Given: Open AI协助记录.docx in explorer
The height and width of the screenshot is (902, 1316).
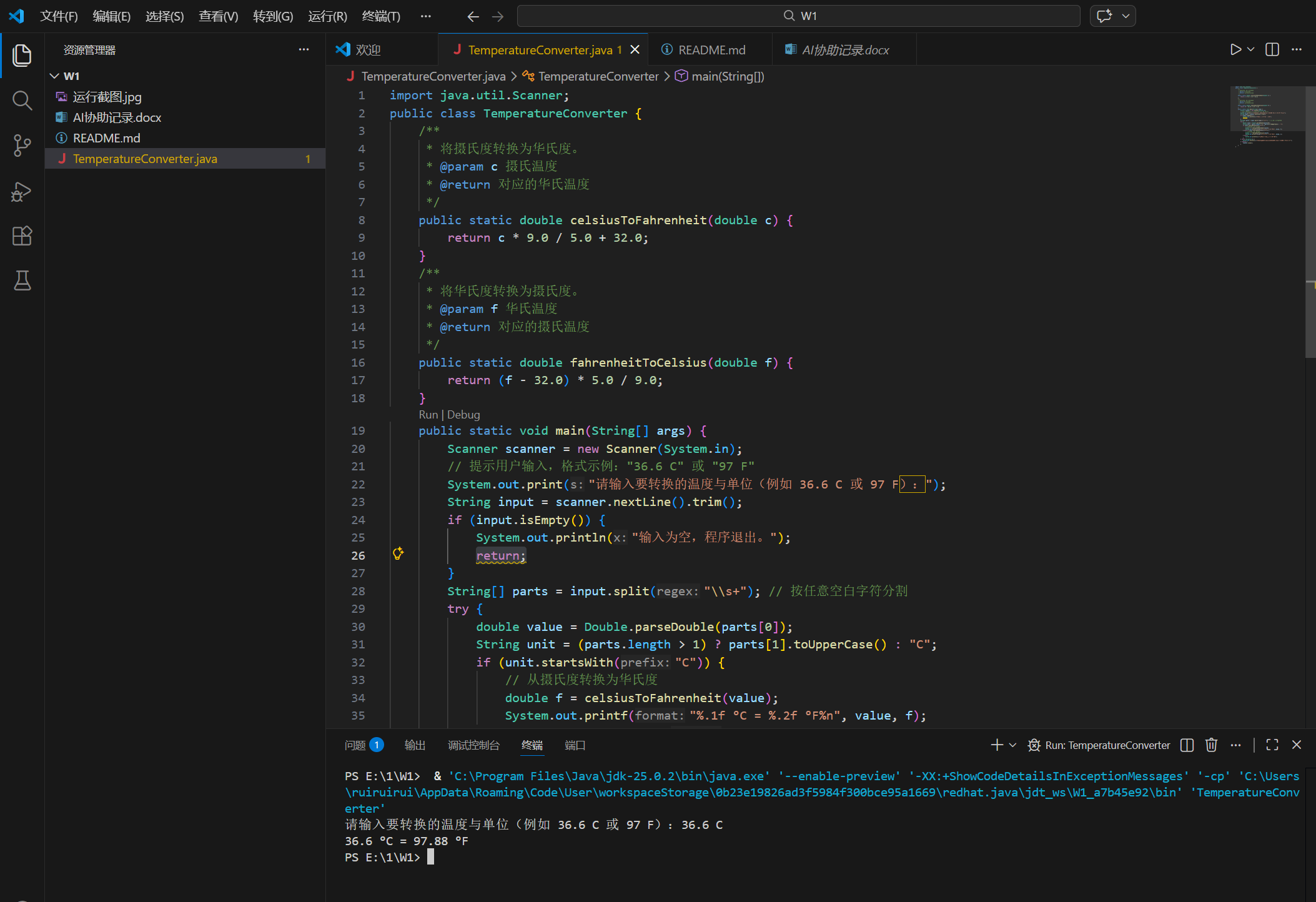Looking at the screenshot, I should [117, 117].
